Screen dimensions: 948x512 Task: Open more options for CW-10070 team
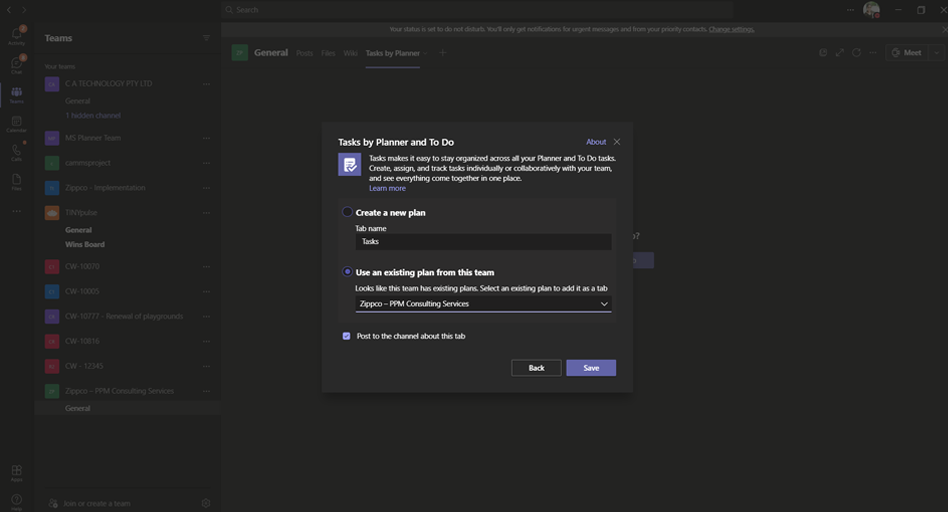coord(206,267)
